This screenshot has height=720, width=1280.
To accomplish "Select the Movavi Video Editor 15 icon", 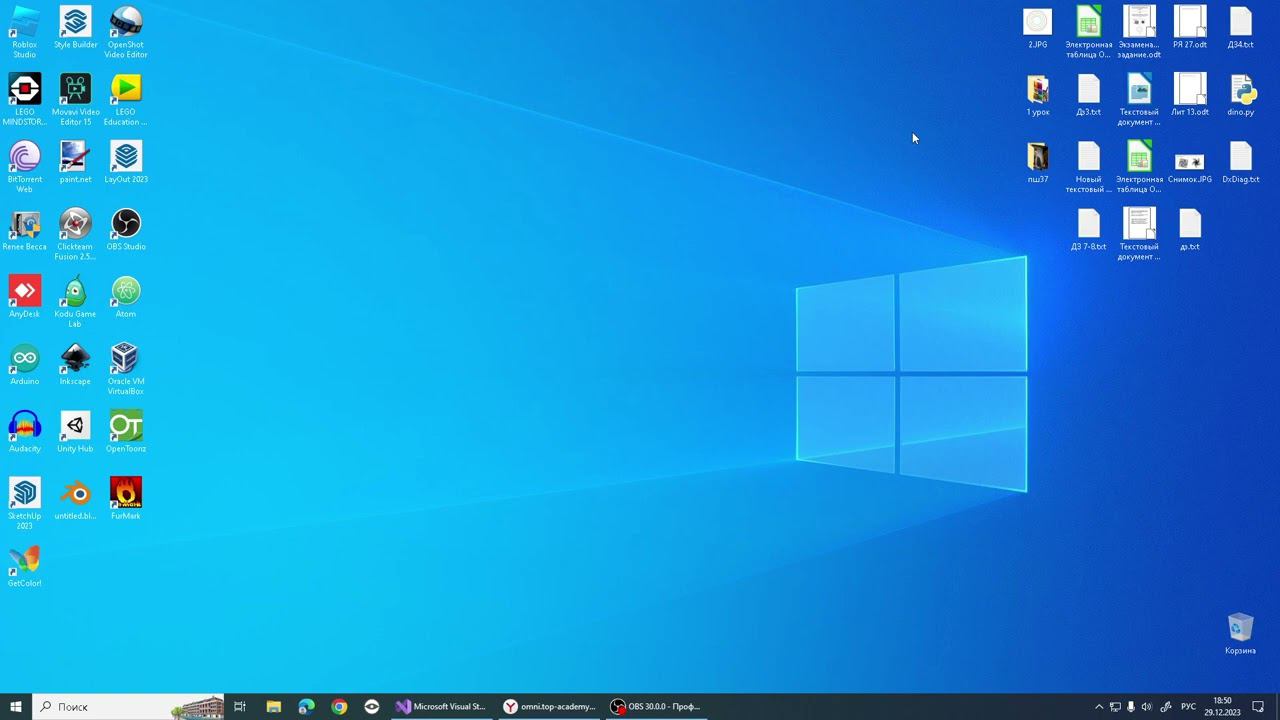I will pyautogui.click(x=75, y=99).
